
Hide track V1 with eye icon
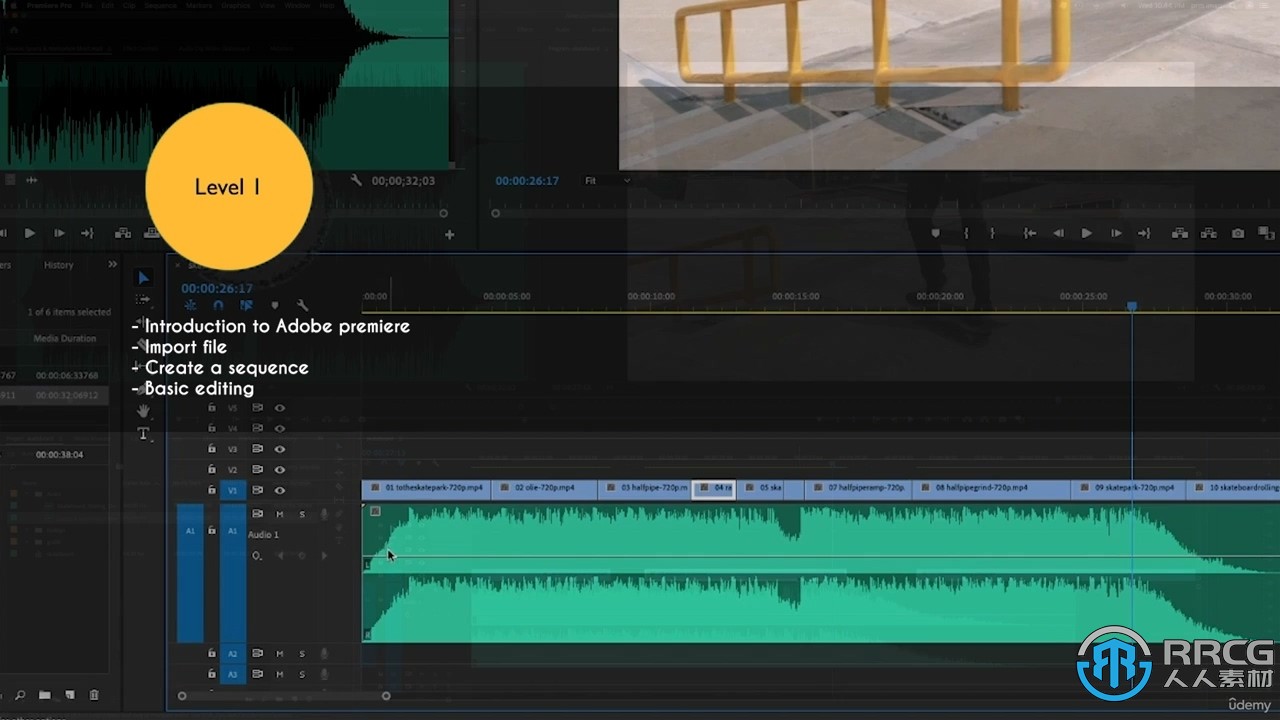pyautogui.click(x=280, y=490)
